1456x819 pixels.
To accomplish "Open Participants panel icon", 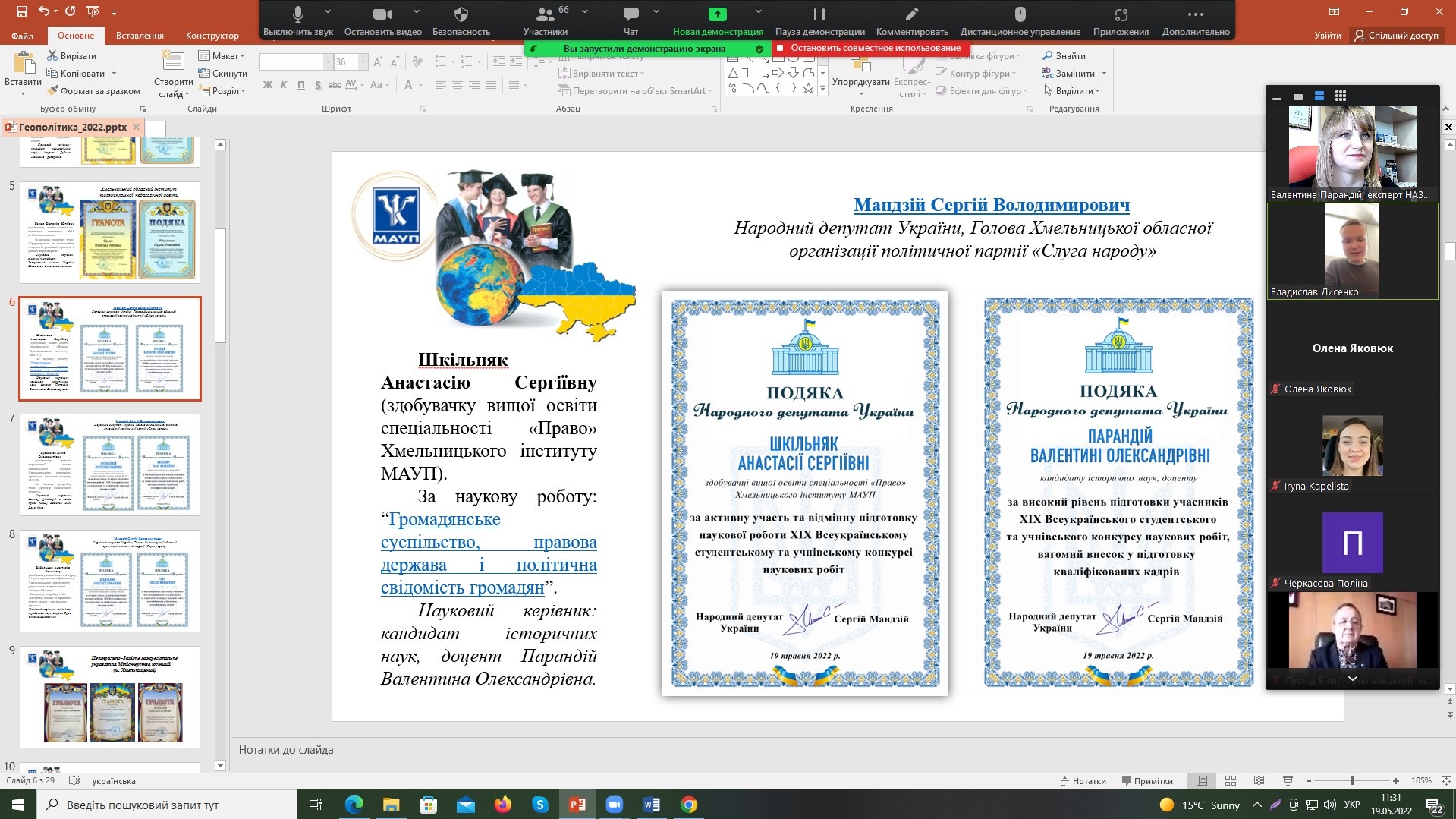I will pos(545,14).
